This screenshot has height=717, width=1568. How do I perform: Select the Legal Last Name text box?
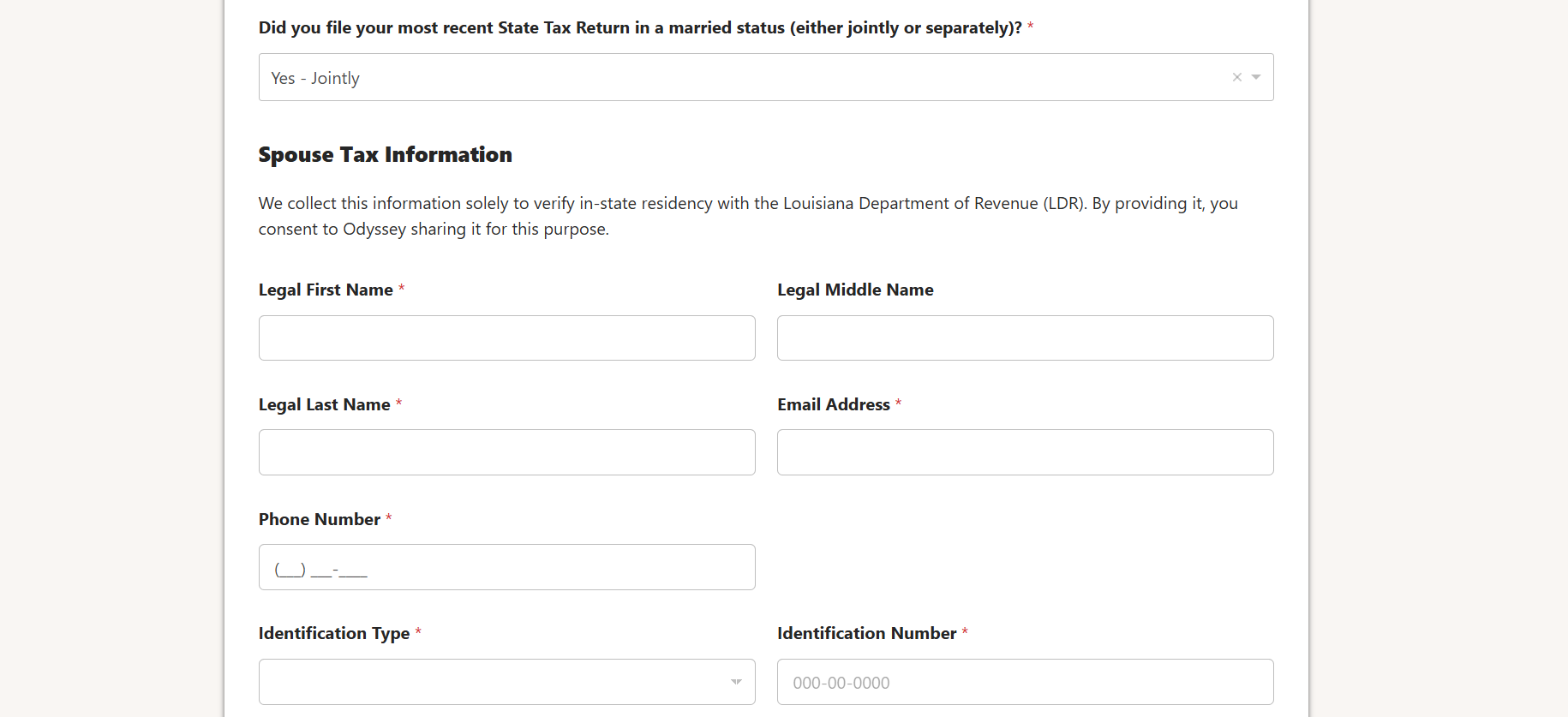point(506,452)
